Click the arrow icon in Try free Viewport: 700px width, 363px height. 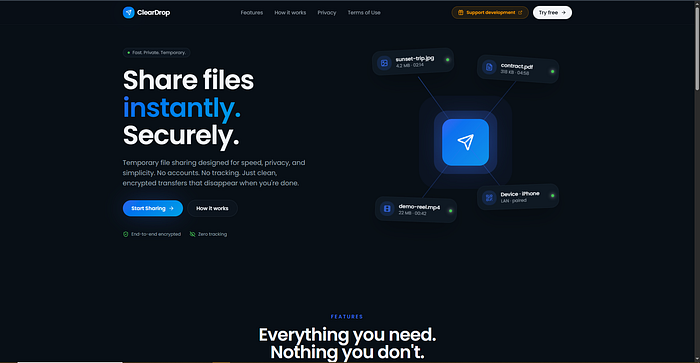(x=563, y=13)
